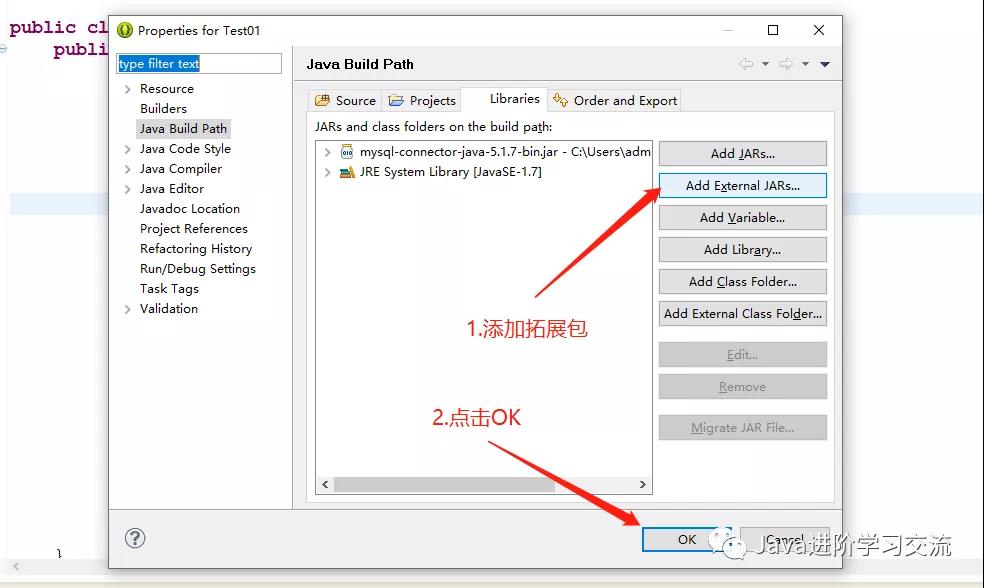This screenshot has height=588, width=984.
Task: Expand the mysql-connector-java jar entry
Action: 327,152
